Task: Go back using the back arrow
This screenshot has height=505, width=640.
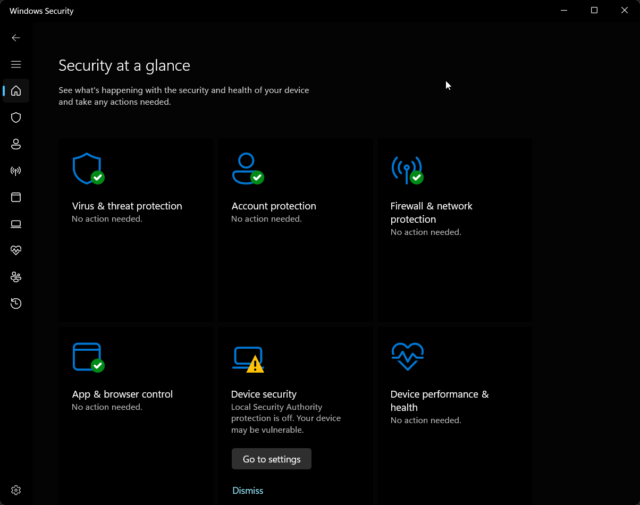Action: pos(16,38)
